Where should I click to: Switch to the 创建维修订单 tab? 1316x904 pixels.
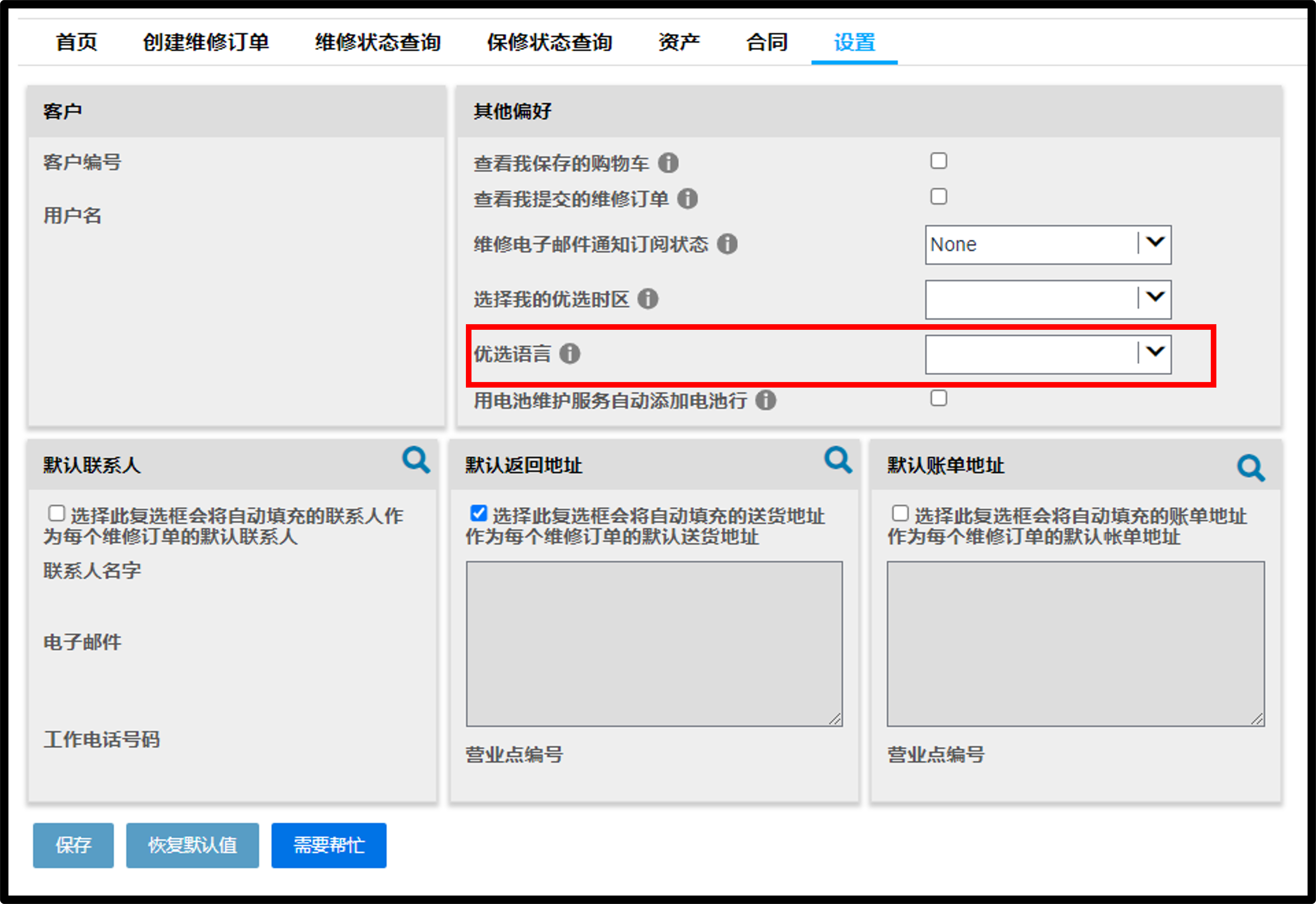pyautogui.click(x=206, y=42)
